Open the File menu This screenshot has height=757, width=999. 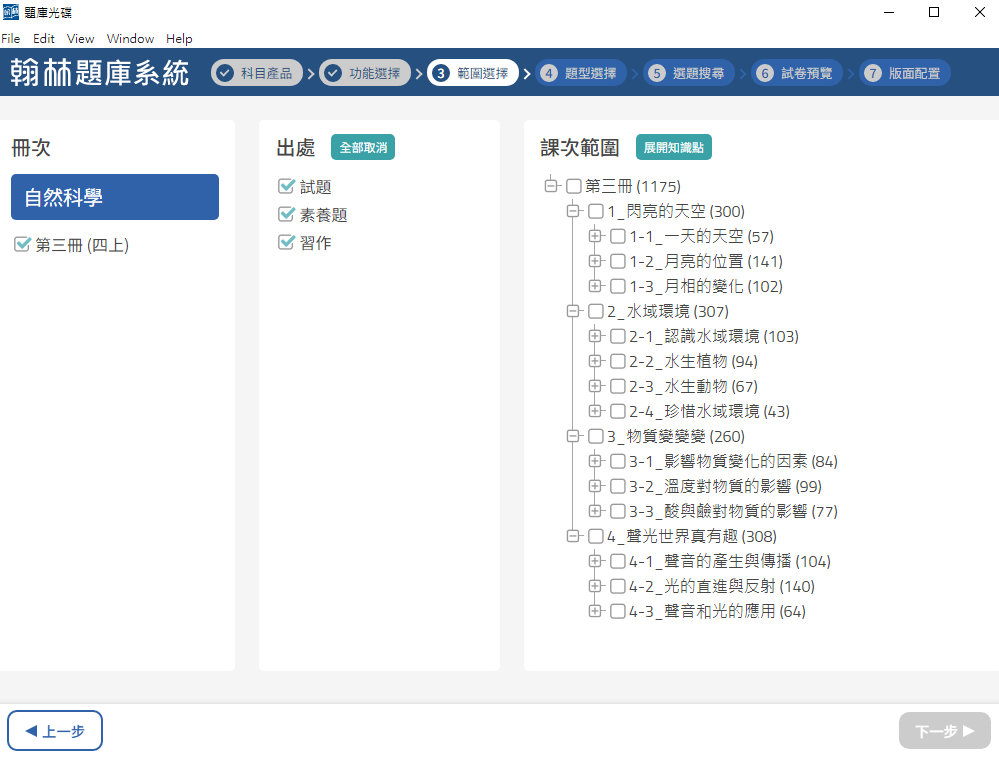click(x=10, y=39)
